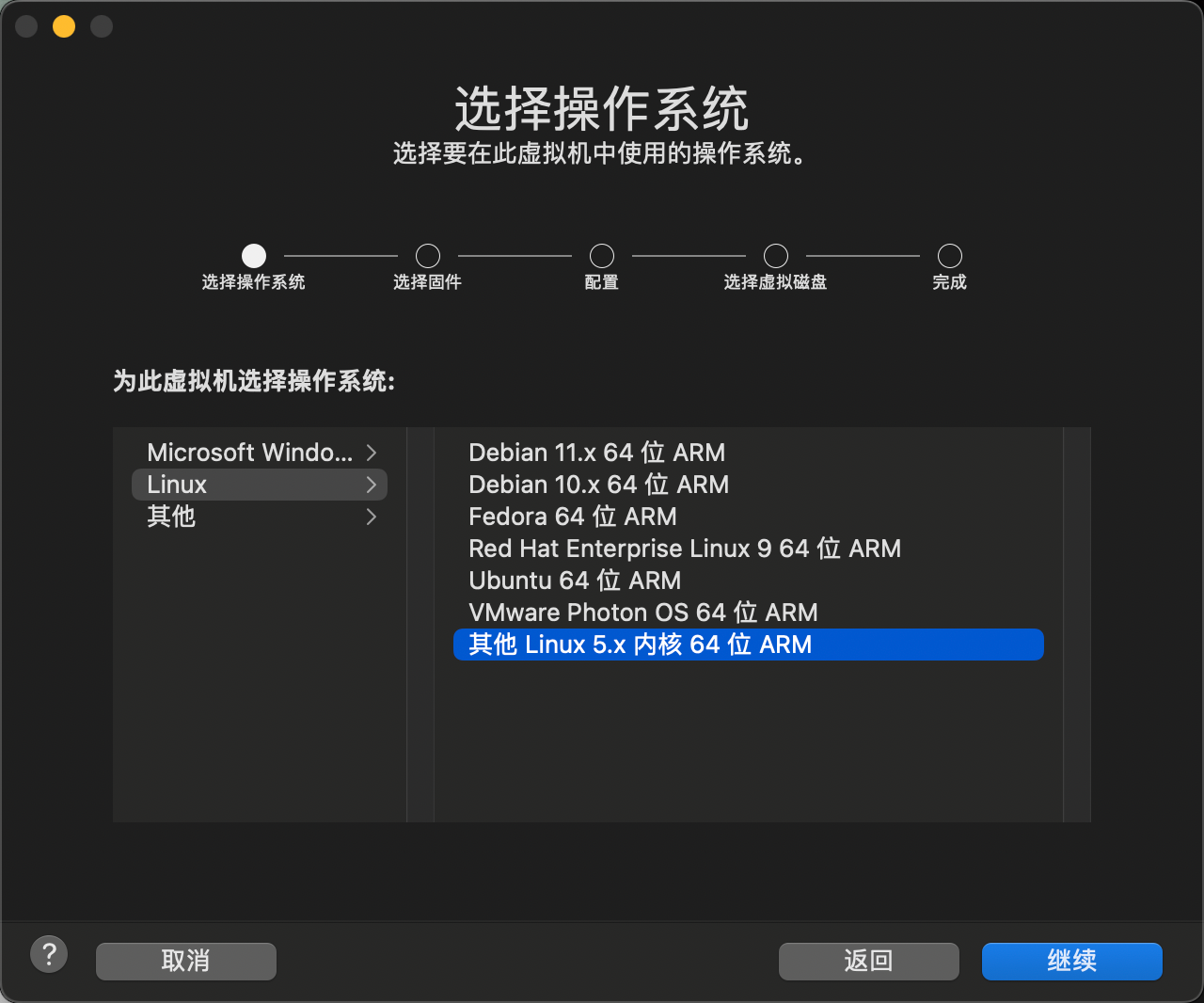Choose VMware Photon OS 64 位 ARM
This screenshot has height=1003, width=1204.
pos(643,613)
